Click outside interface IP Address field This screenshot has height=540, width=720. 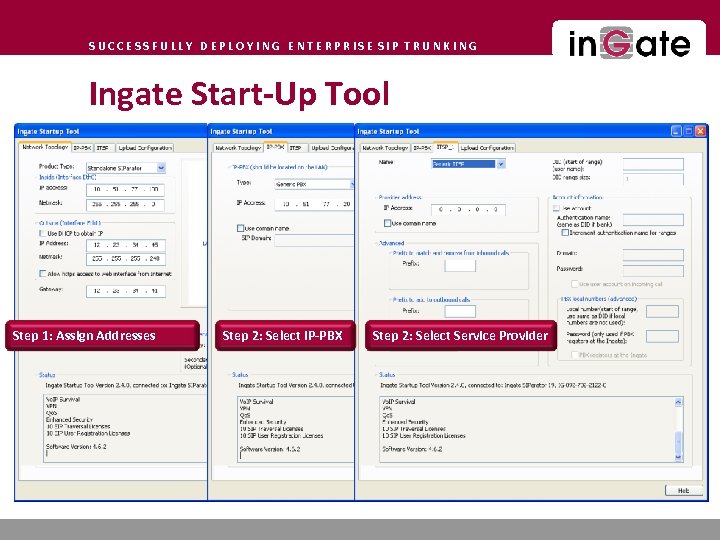(126, 245)
